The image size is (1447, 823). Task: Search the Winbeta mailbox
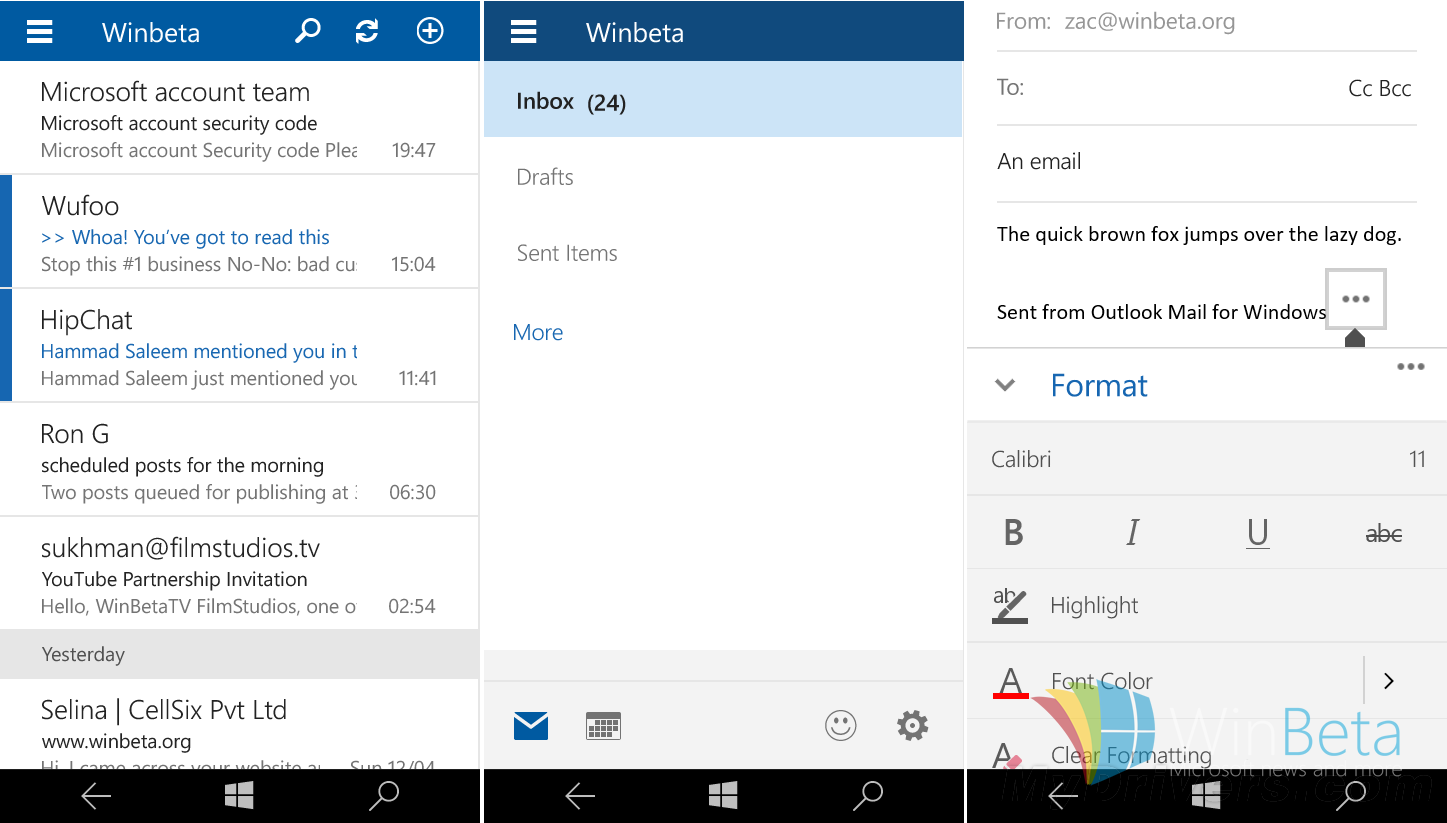pyautogui.click(x=306, y=30)
